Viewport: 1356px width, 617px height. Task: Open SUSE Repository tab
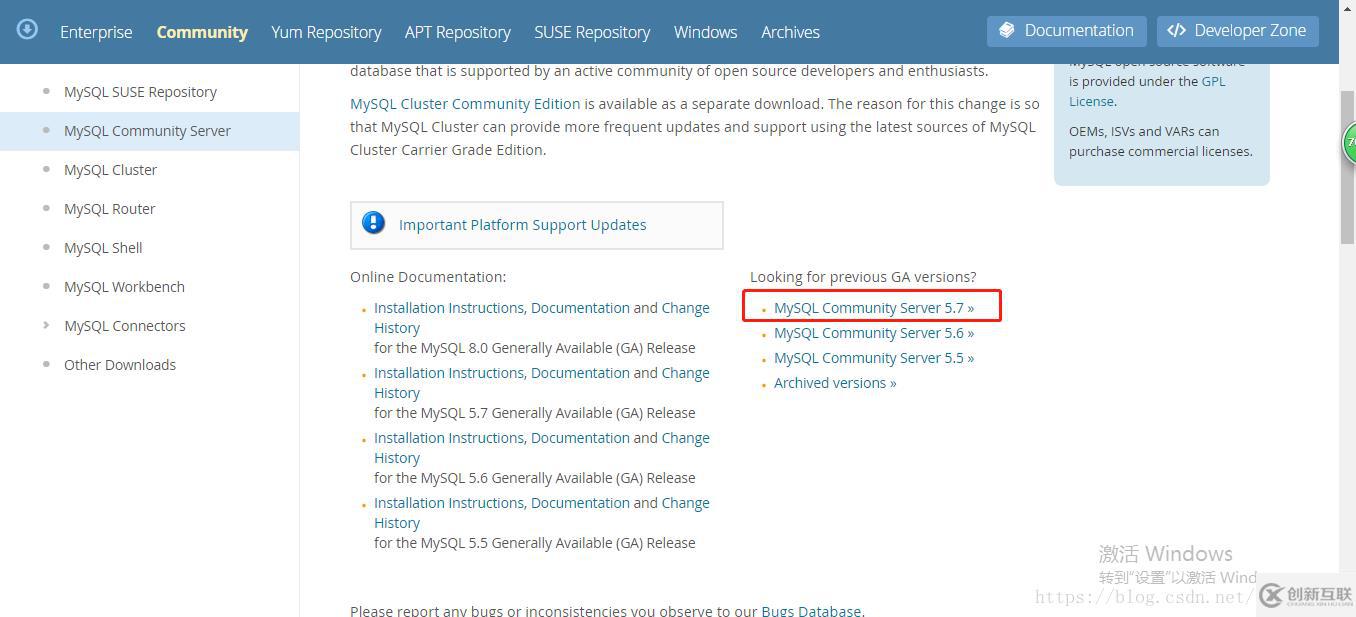pos(592,32)
